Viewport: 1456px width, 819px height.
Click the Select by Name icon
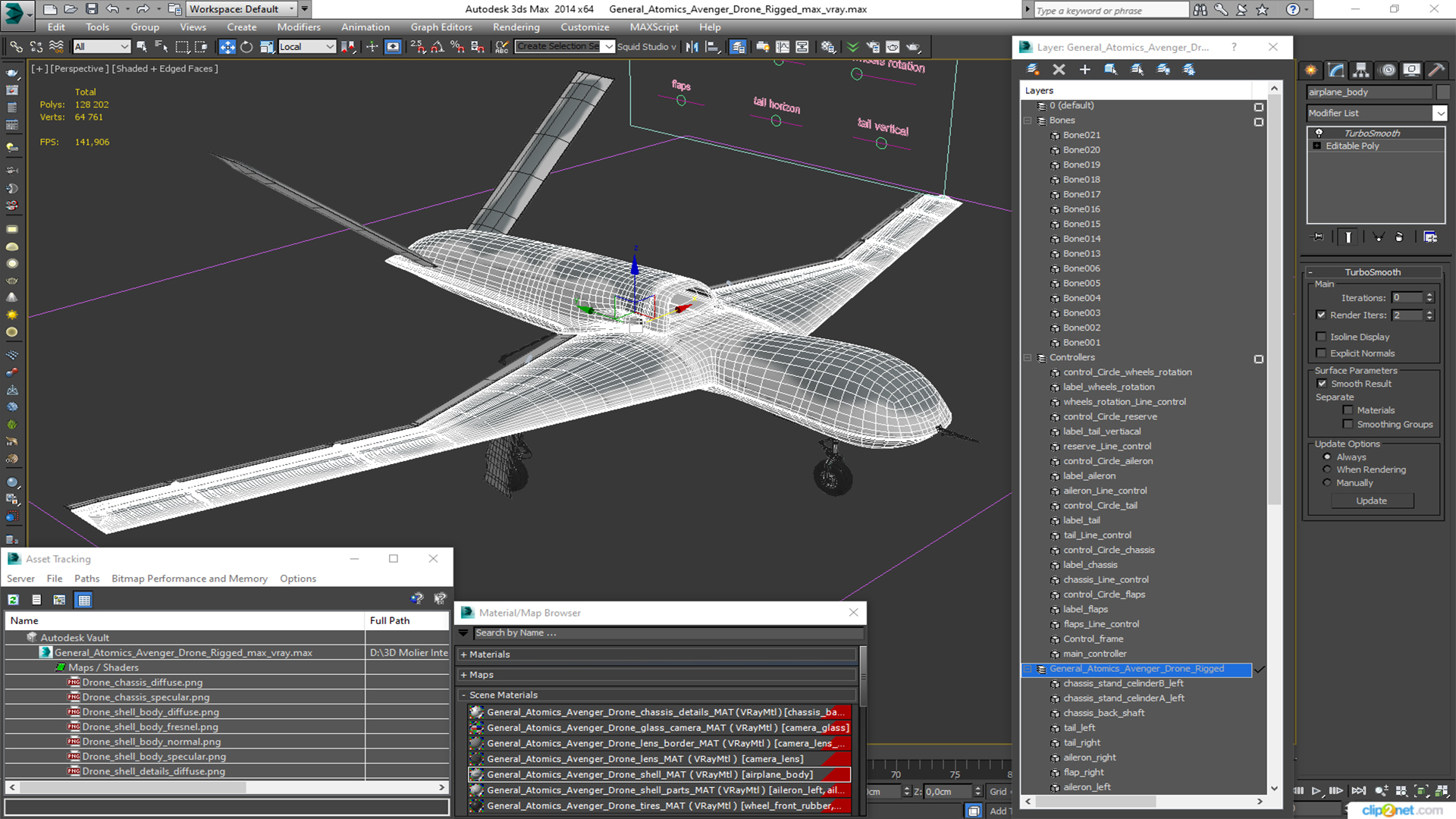point(162,47)
